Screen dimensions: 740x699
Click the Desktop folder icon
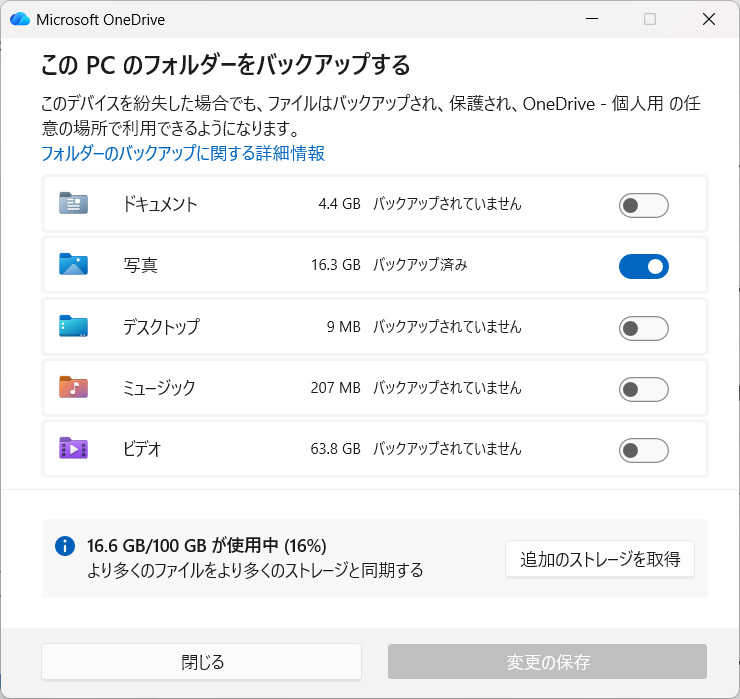pos(73,327)
